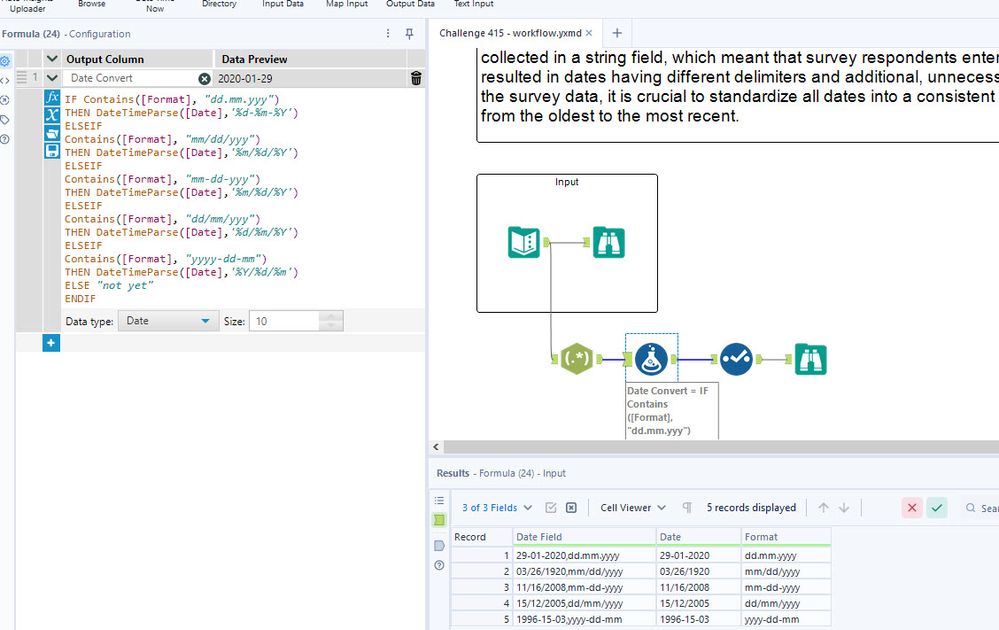999x630 pixels.
Task: Open the Cell Viewer dropdown
Action: (633, 508)
